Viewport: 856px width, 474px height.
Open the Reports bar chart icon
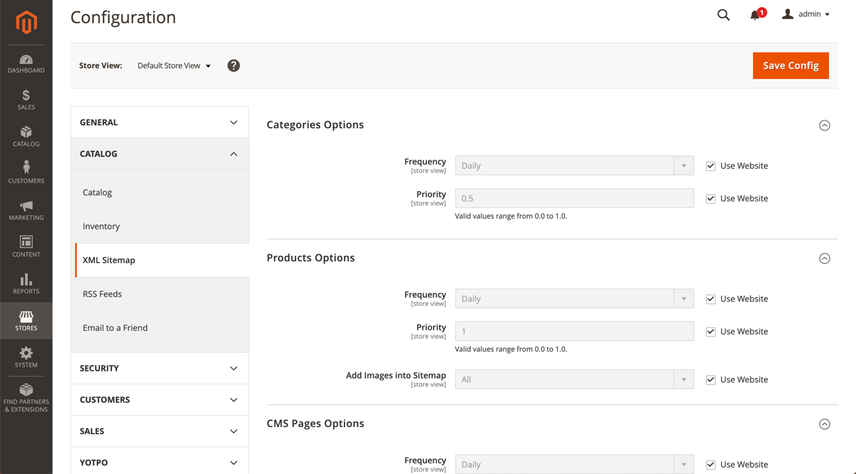(x=26, y=283)
